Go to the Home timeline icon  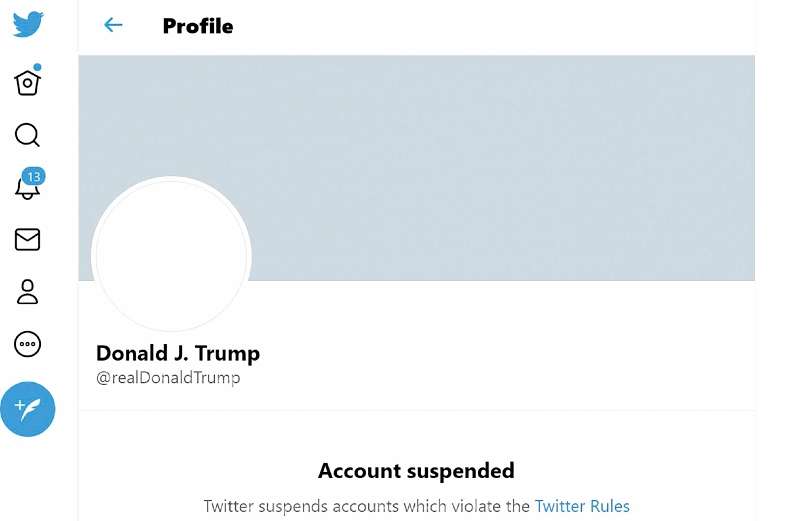coord(27,83)
